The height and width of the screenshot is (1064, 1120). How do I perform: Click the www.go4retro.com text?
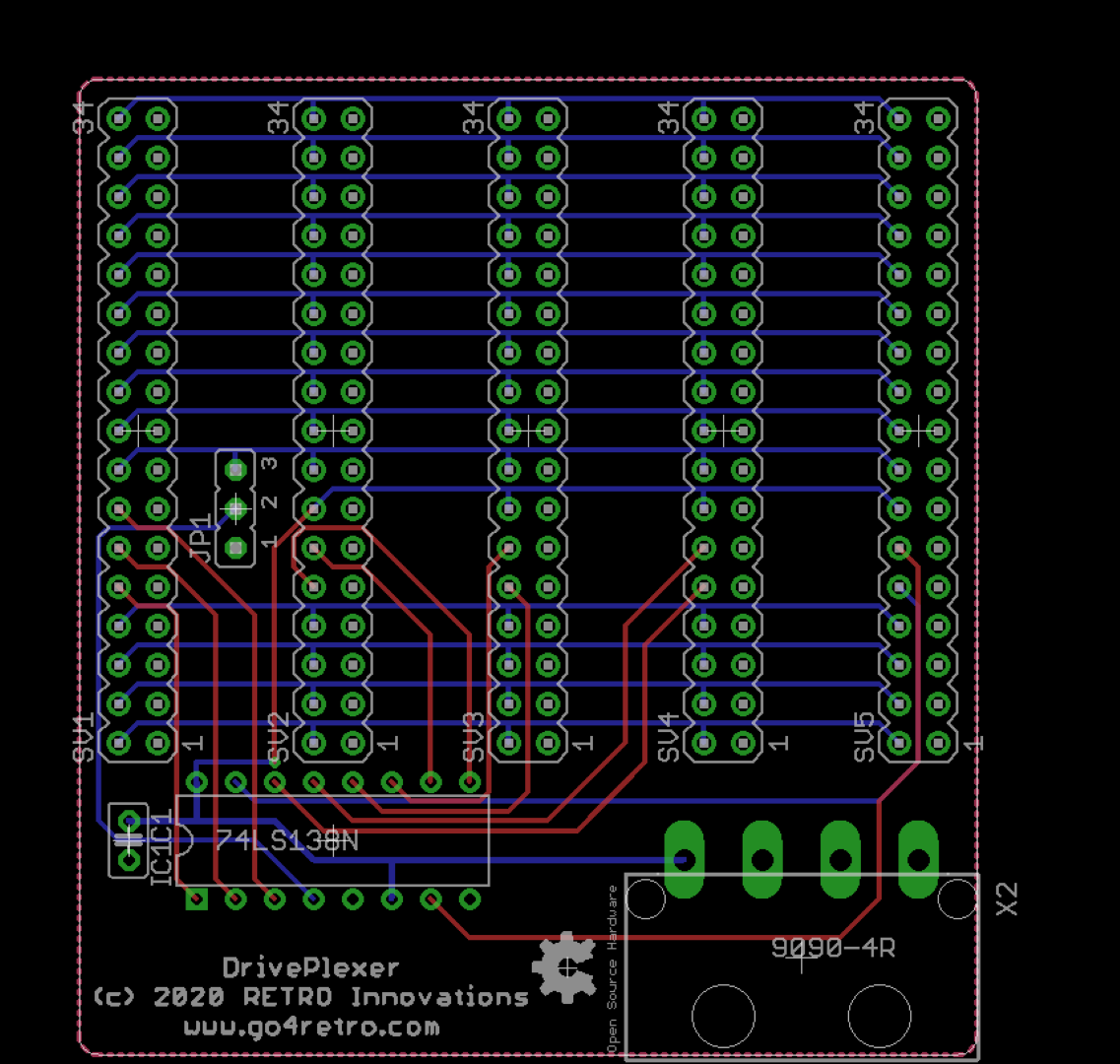click(x=311, y=1026)
